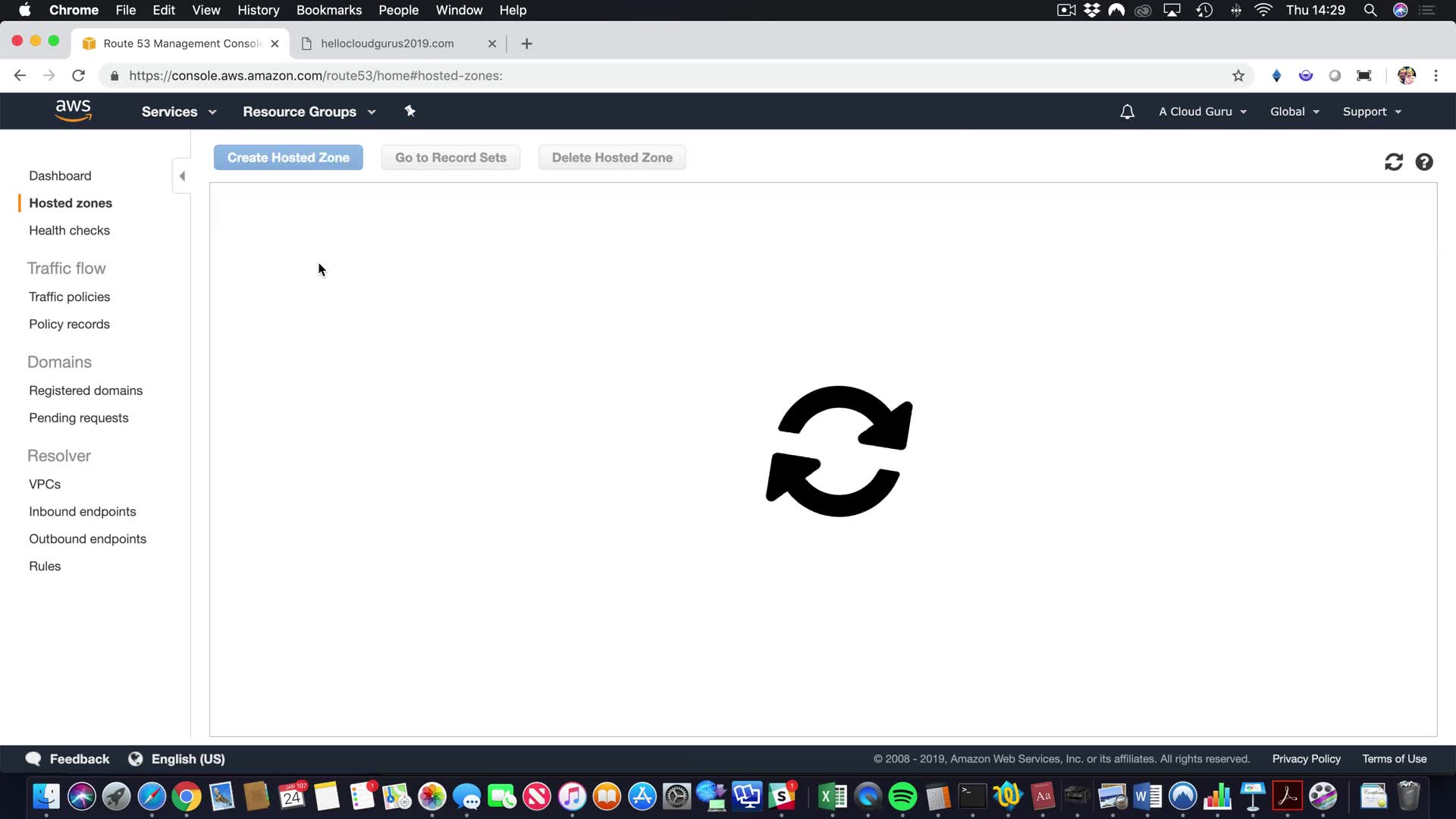
Task: Open the help question mark icon
Action: pyautogui.click(x=1424, y=162)
